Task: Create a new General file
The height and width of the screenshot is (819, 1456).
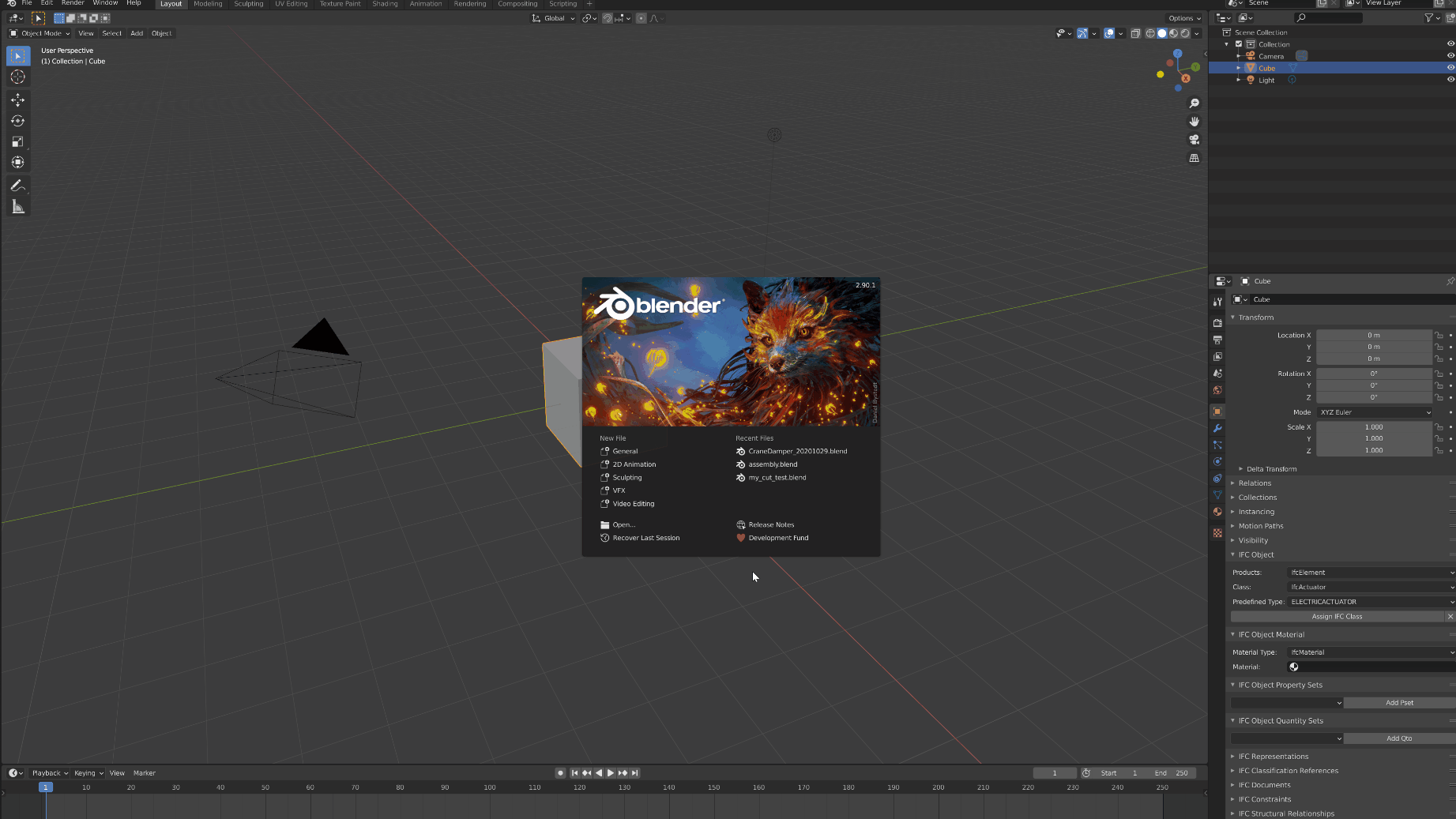Action: click(x=619, y=452)
